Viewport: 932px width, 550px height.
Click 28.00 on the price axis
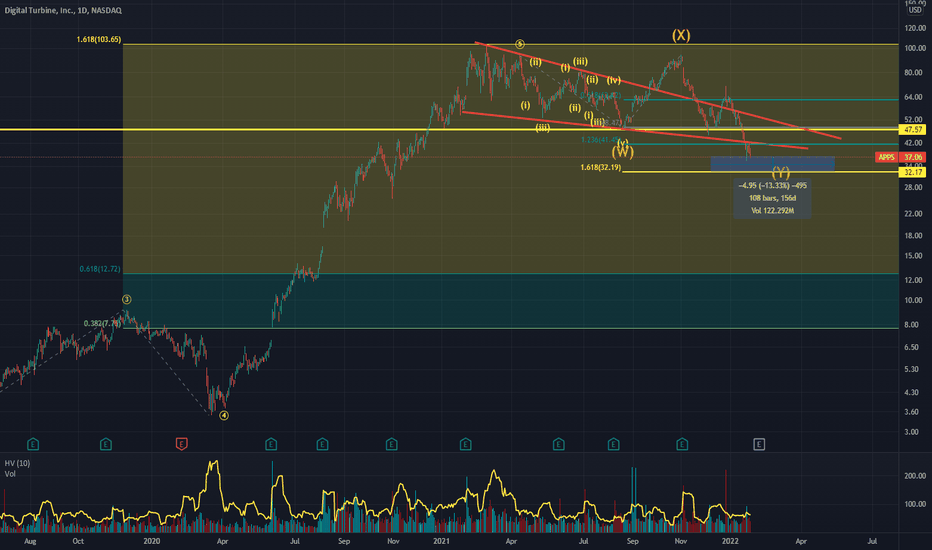(x=915, y=187)
